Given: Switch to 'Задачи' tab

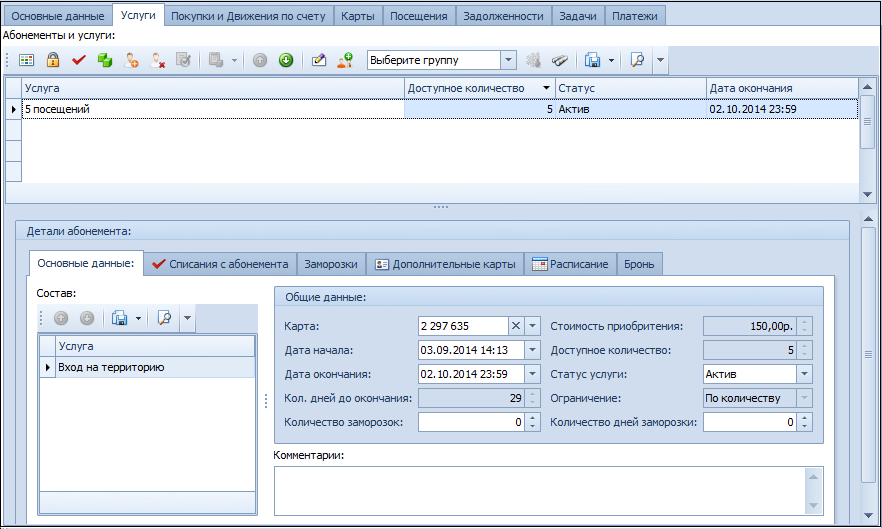Looking at the screenshot, I should point(578,16).
